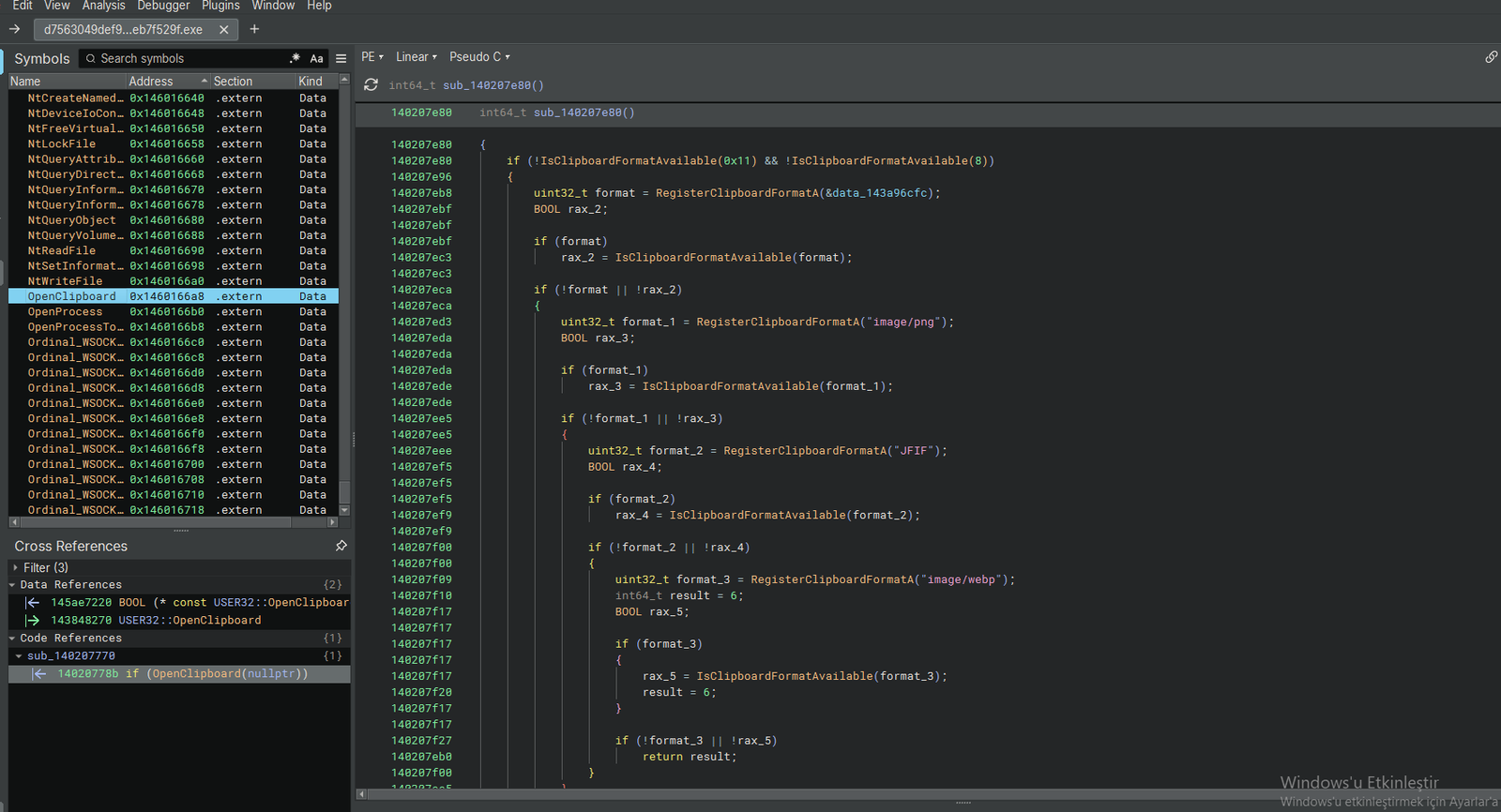The height and width of the screenshot is (812, 1501).
Task: Pin the Cross References panel
Action: [341, 546]
